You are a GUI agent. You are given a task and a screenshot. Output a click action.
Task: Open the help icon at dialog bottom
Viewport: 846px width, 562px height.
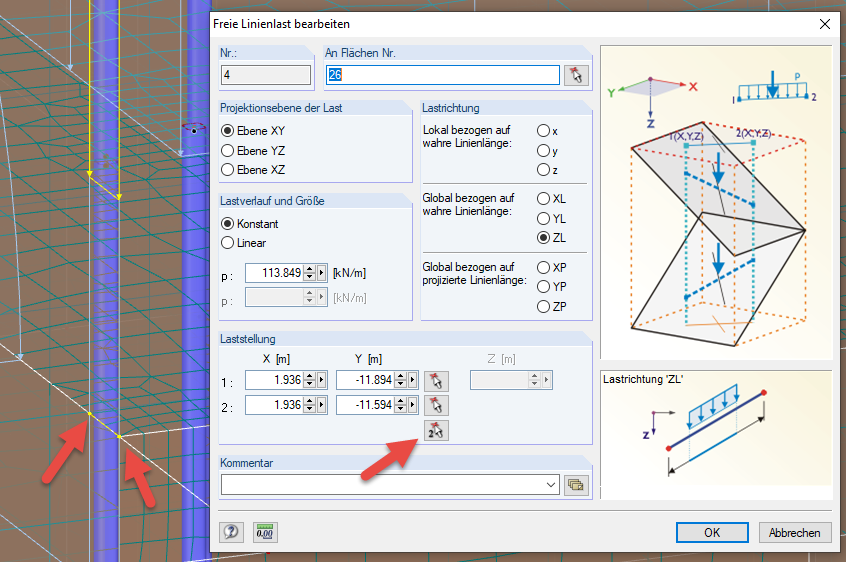coord(231,532)
